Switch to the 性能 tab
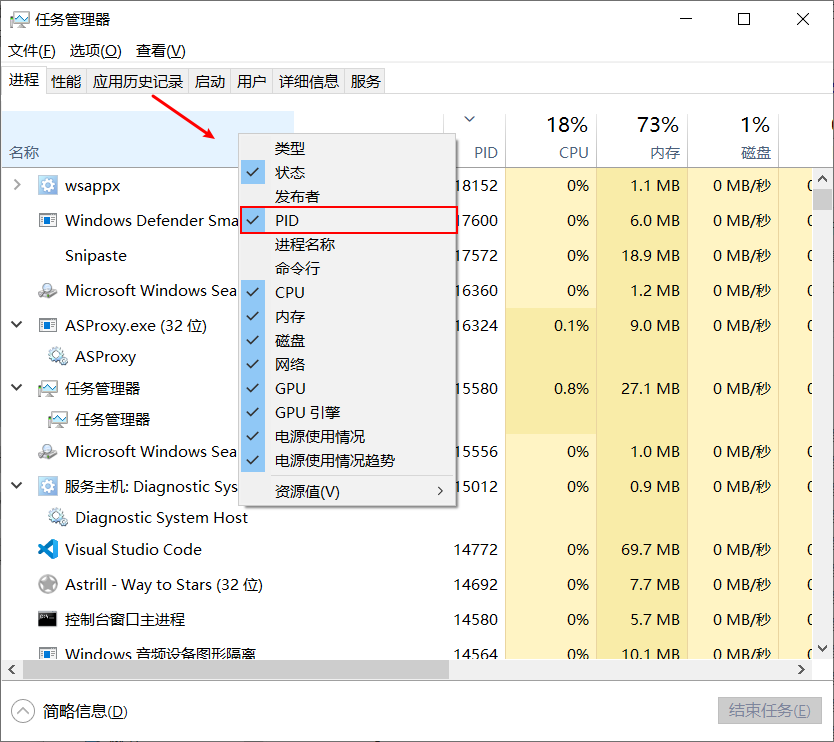Image resolution: width=834 pixels, height=742 pixels. click(x=66, y=81)
